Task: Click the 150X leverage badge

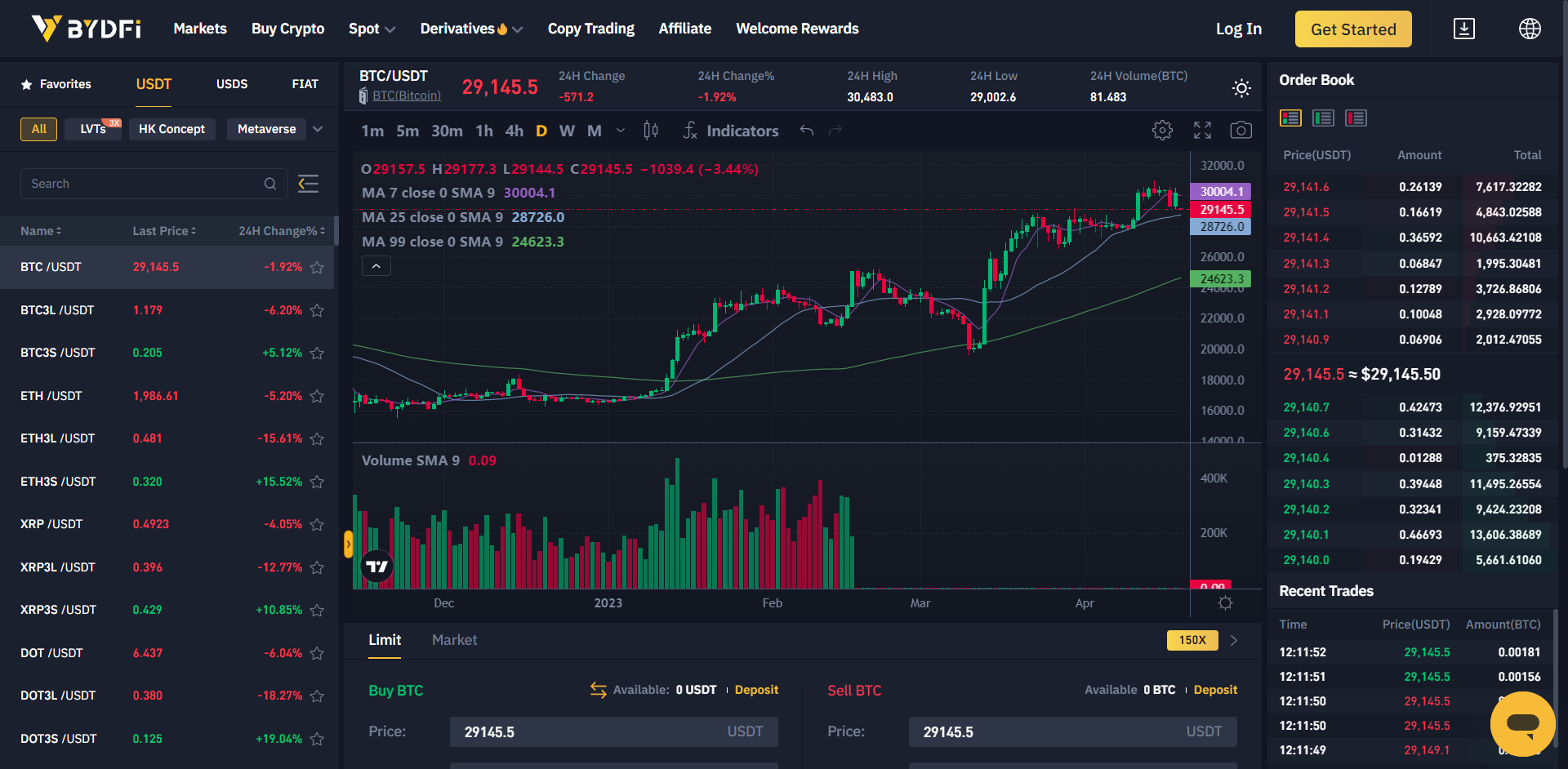Action: (1192, 640)
